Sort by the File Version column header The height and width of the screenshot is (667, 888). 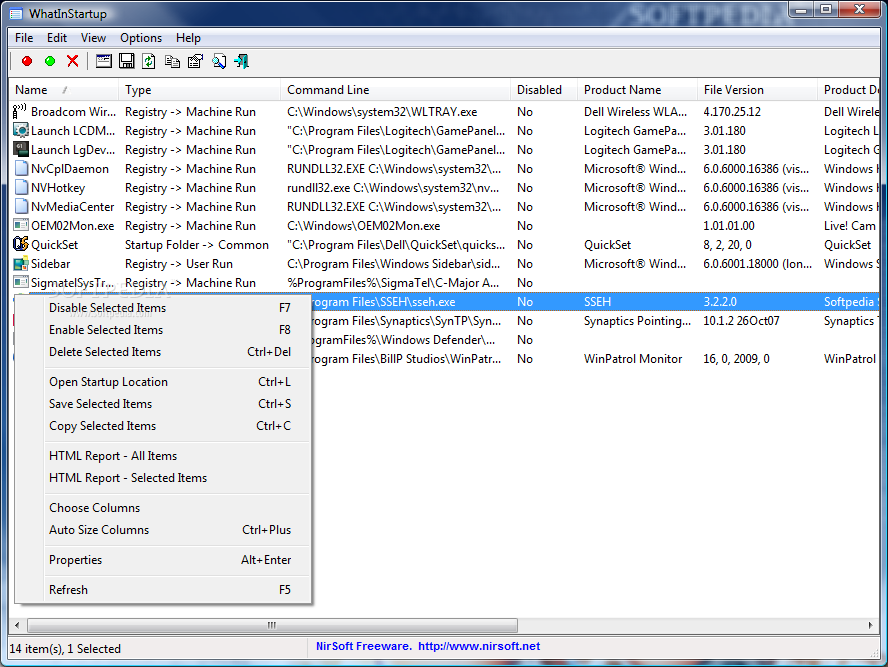pyautogui.click(x=757, y=90)
